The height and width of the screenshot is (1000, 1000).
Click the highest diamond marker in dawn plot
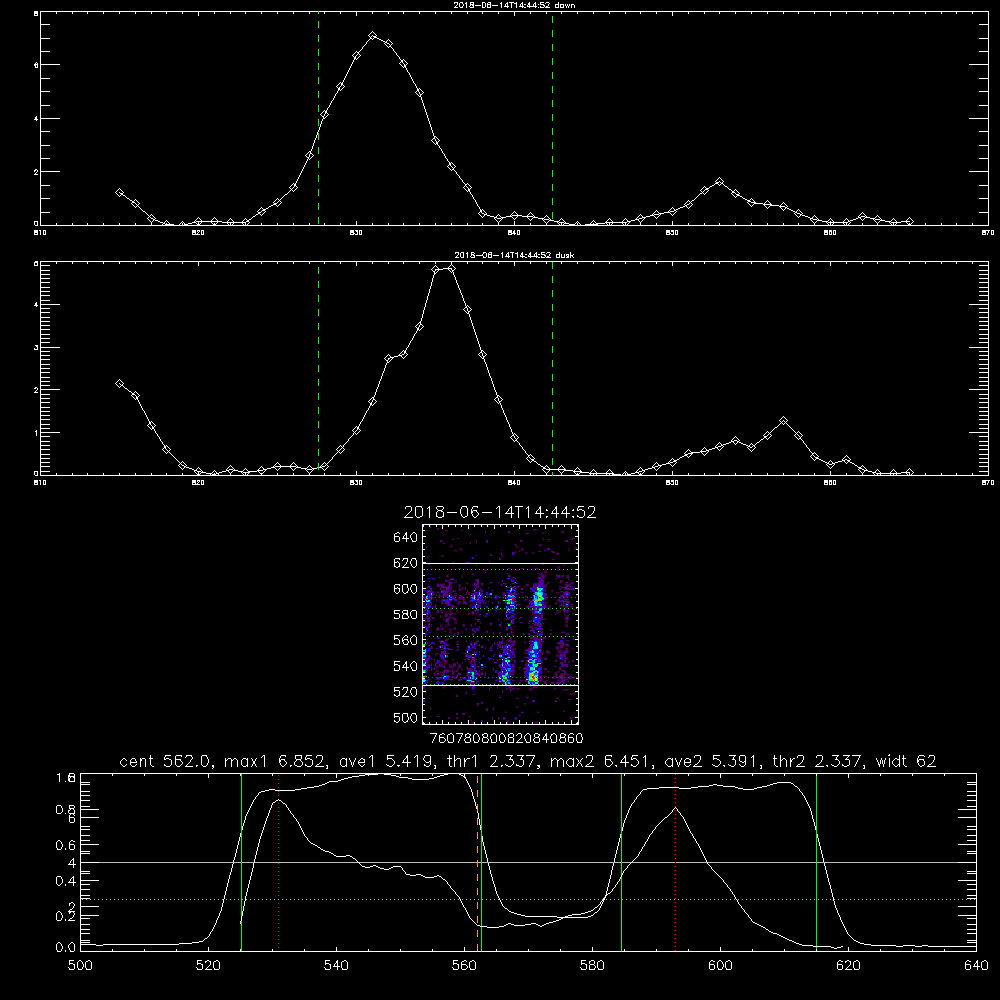[372, 36]
